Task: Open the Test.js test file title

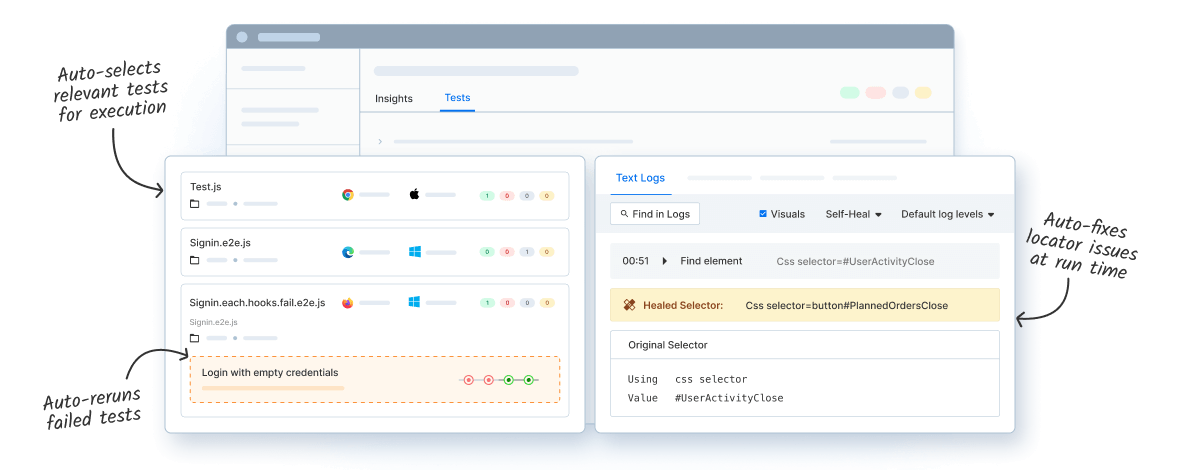Action: coord(205,186)
